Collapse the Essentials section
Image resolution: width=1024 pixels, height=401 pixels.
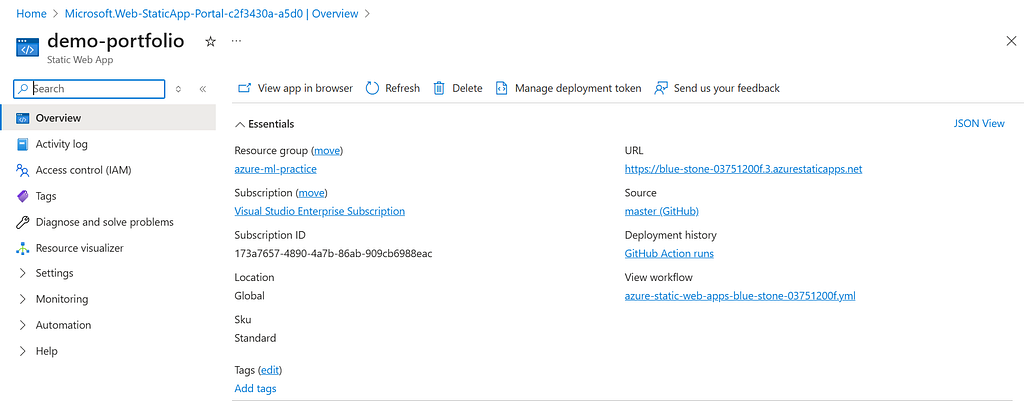(x=264, y=124)
